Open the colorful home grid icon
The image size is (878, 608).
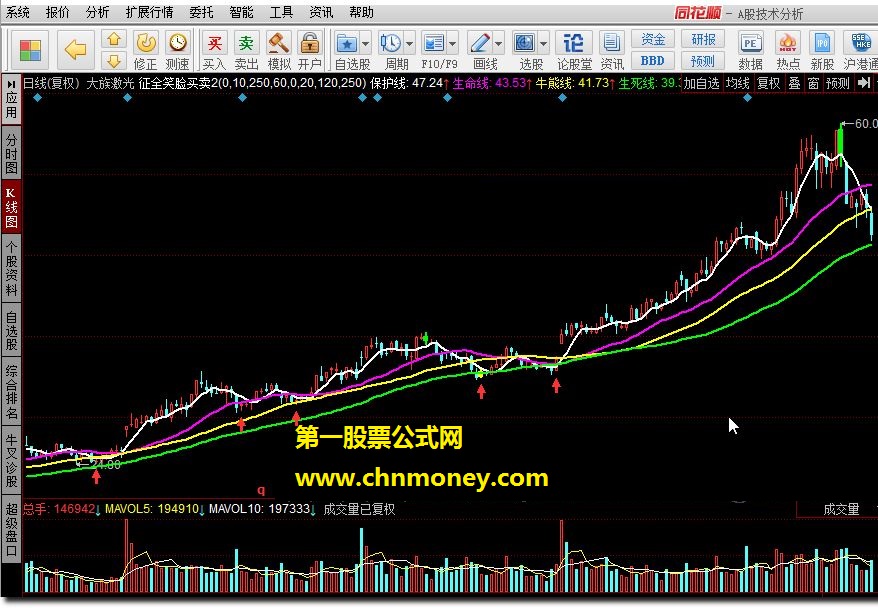coord(30,50)
